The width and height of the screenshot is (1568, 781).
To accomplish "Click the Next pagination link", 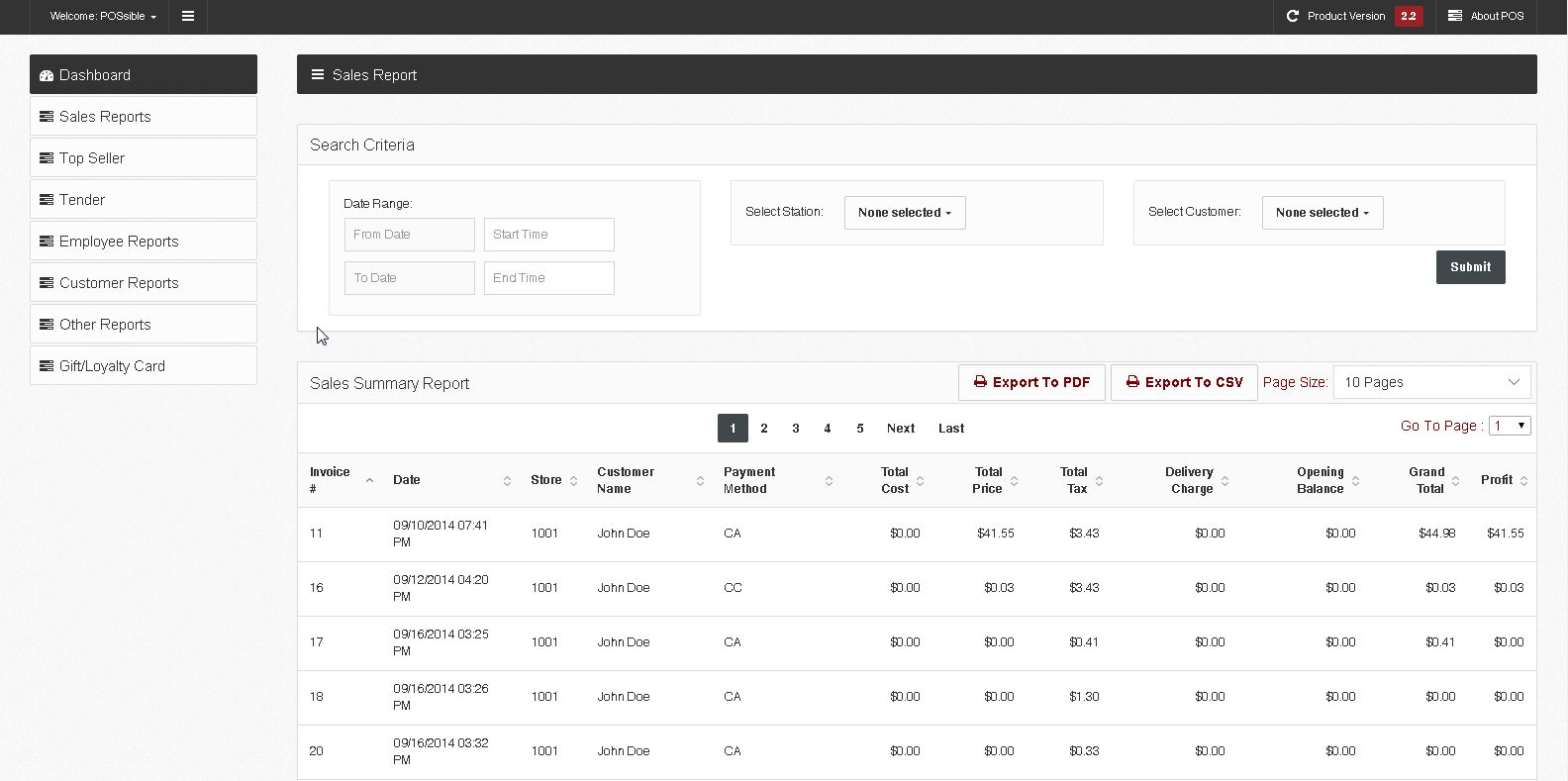I will tap(901, 429).
